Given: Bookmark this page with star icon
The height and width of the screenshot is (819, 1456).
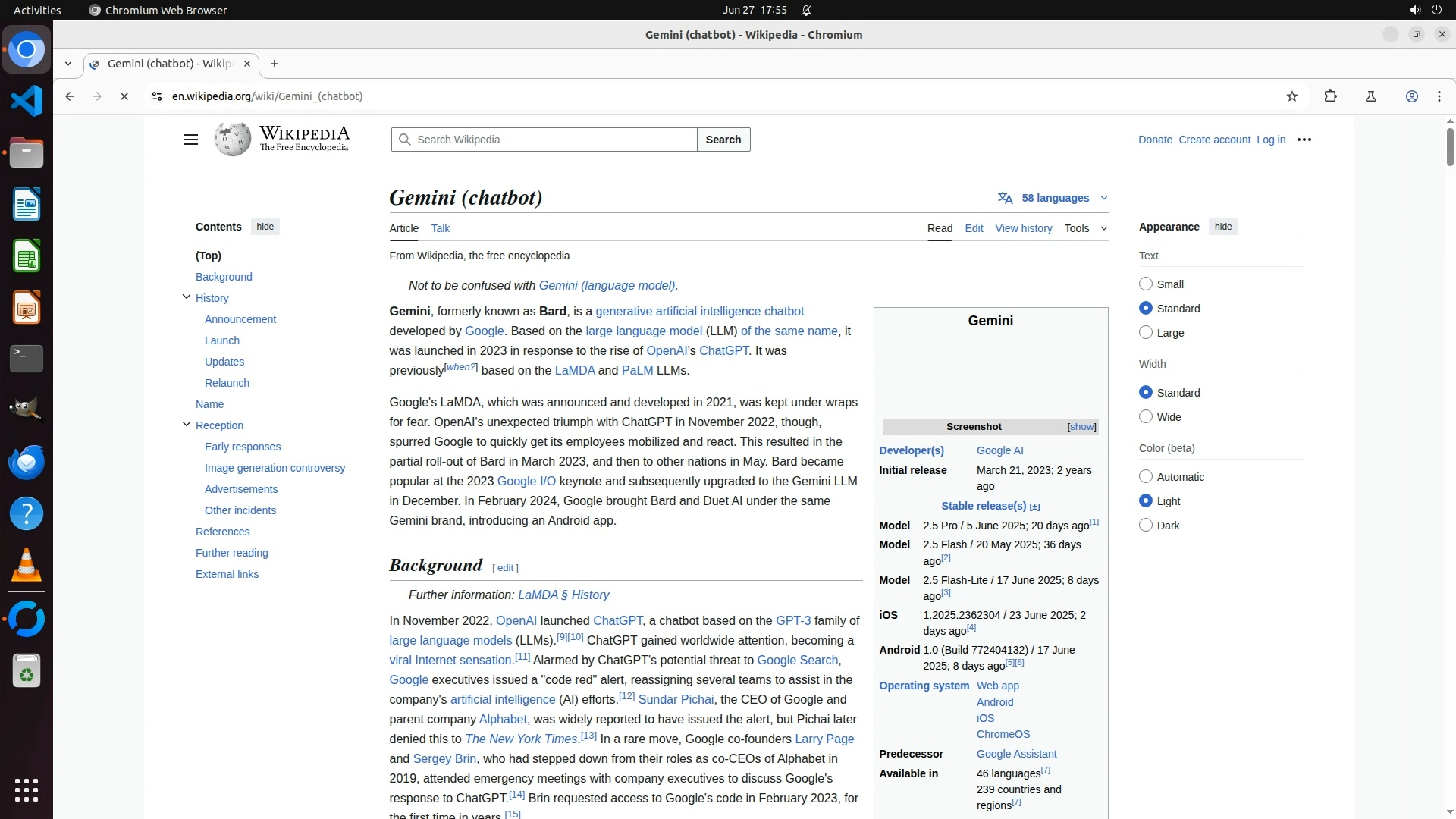Looking at the screenshot, I should [x=1292, y=96].
